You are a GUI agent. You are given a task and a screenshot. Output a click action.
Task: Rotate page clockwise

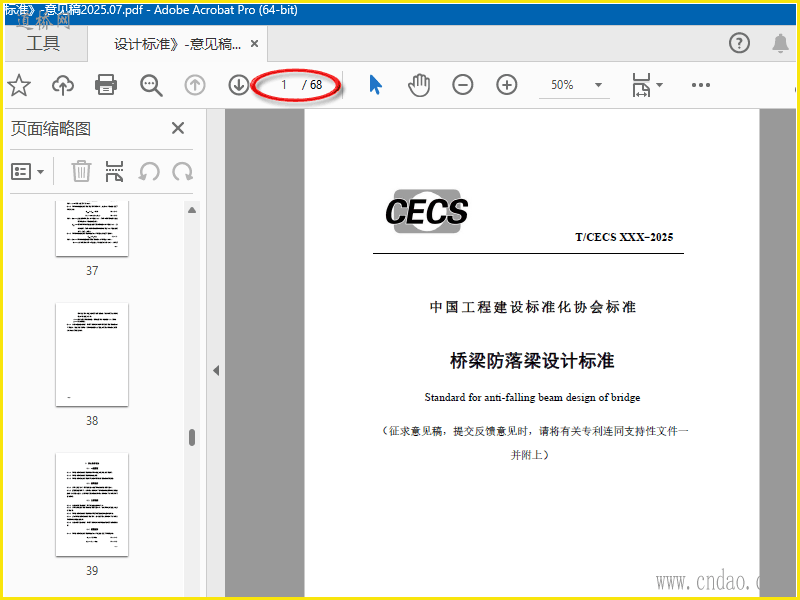[x=182, y=171]
